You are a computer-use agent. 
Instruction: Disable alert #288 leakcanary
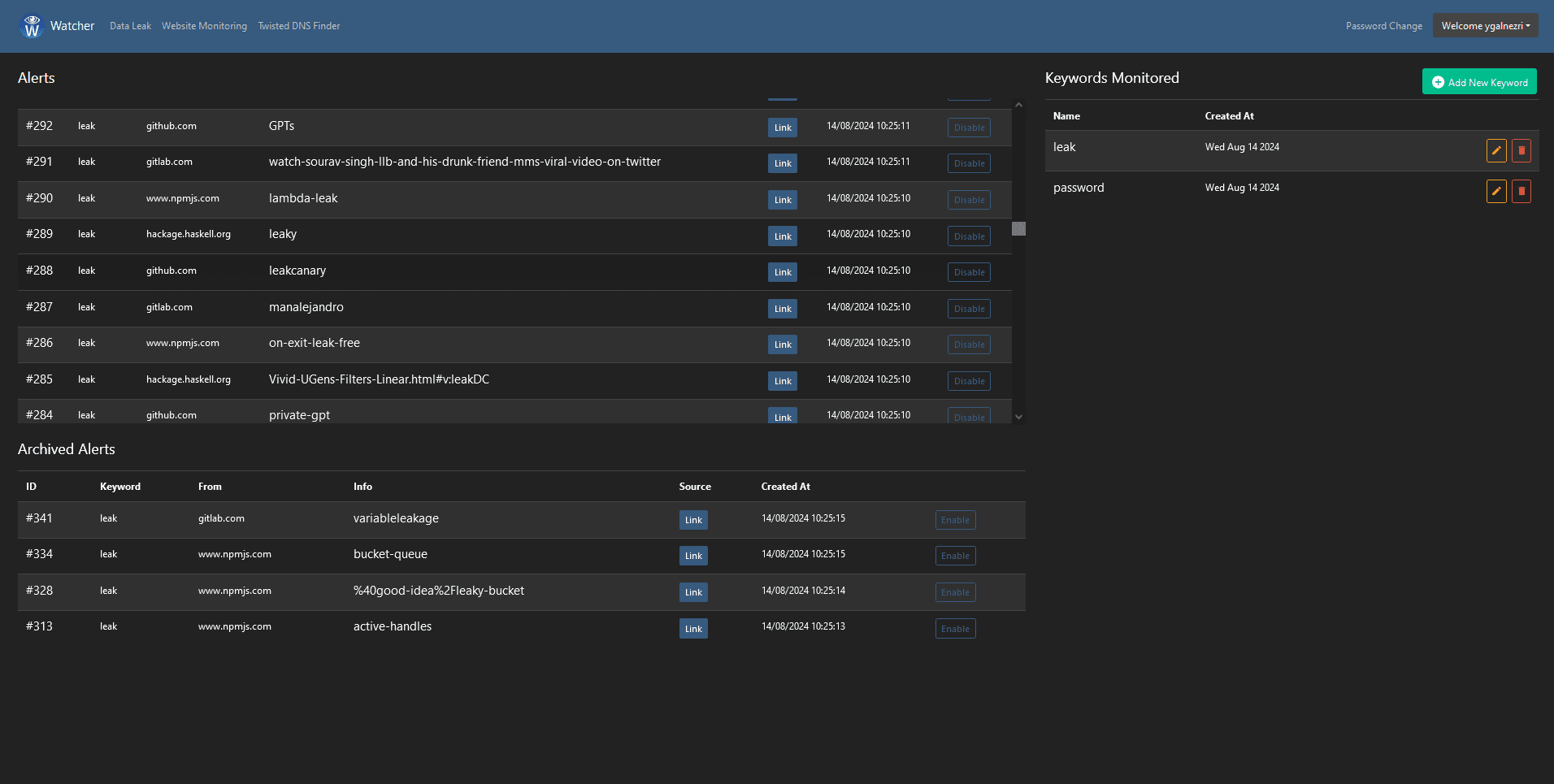[969, 272]
